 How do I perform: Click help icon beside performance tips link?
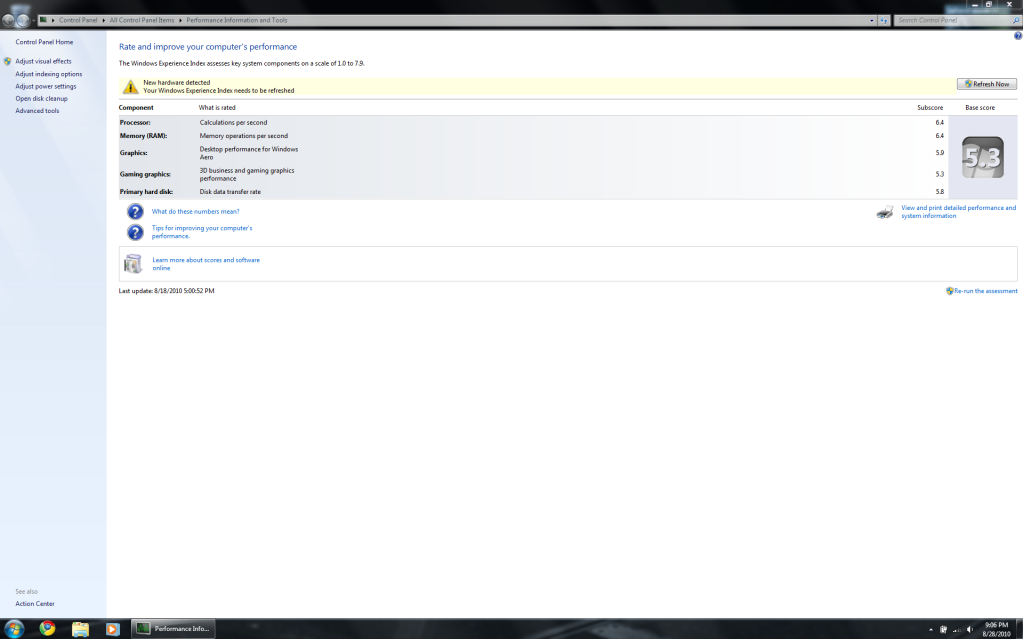click(x=135, y=232)
